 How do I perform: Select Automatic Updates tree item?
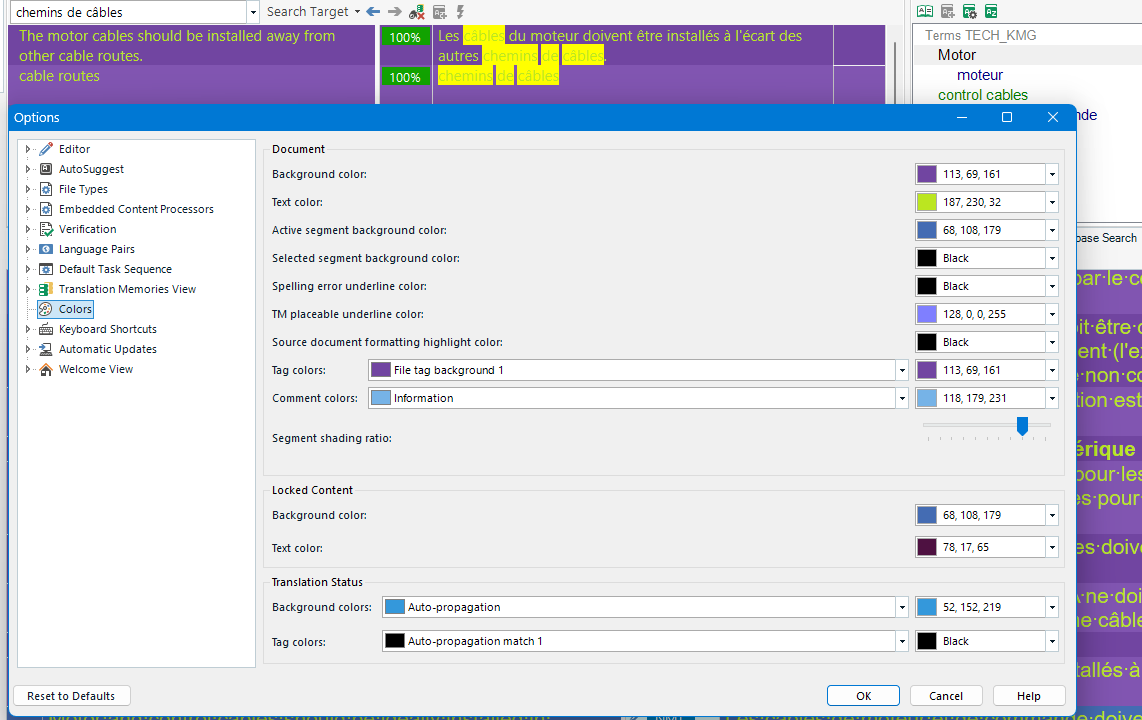[x=108, y=349]
